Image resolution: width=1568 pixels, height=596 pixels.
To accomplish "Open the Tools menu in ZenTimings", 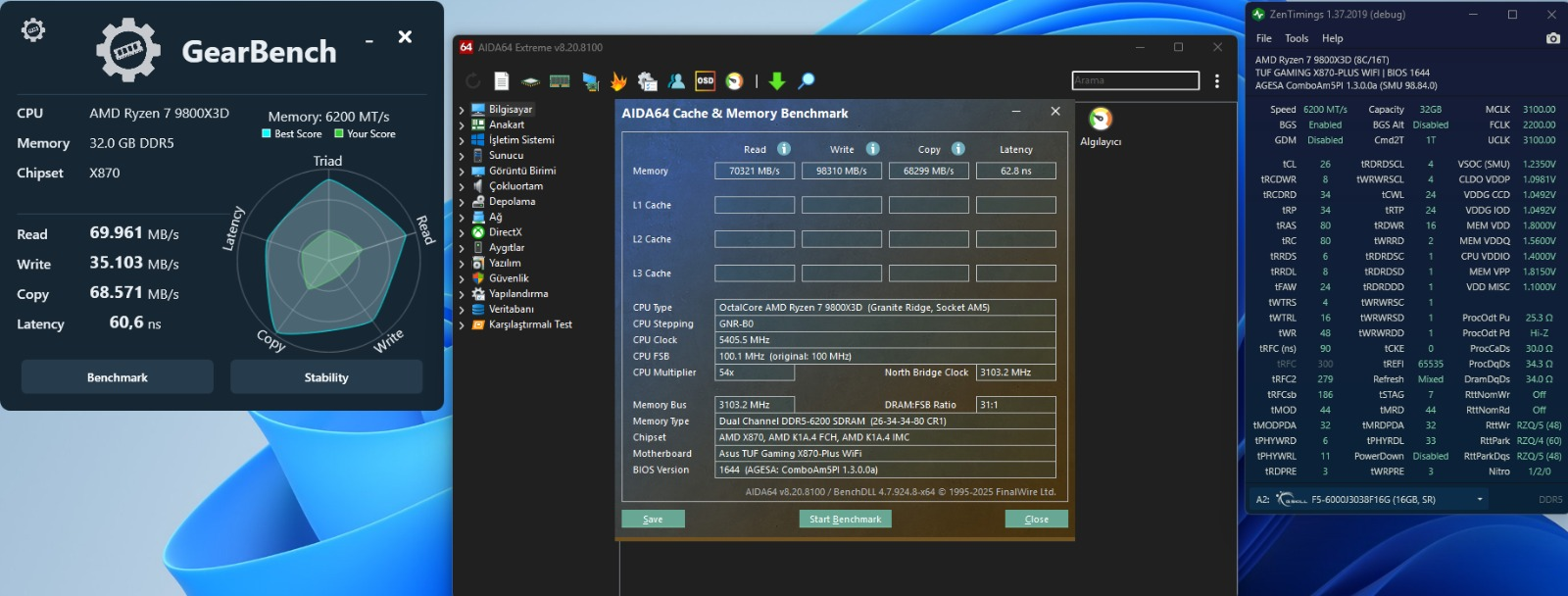I will tap(1297, 38).
